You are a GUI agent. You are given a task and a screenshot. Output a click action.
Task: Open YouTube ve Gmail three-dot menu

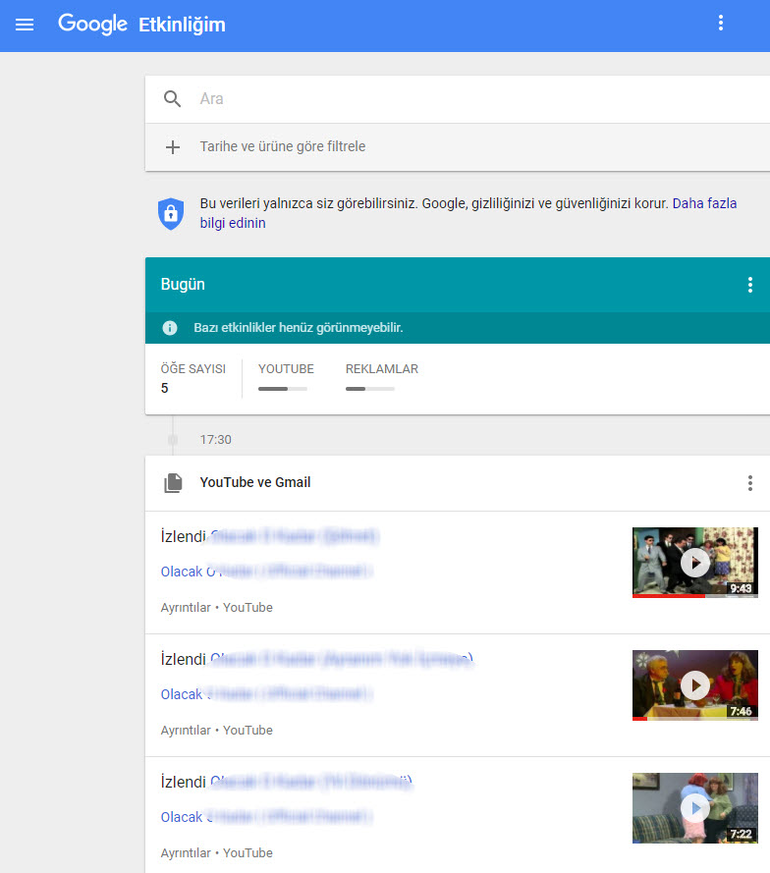click(750, 483)
